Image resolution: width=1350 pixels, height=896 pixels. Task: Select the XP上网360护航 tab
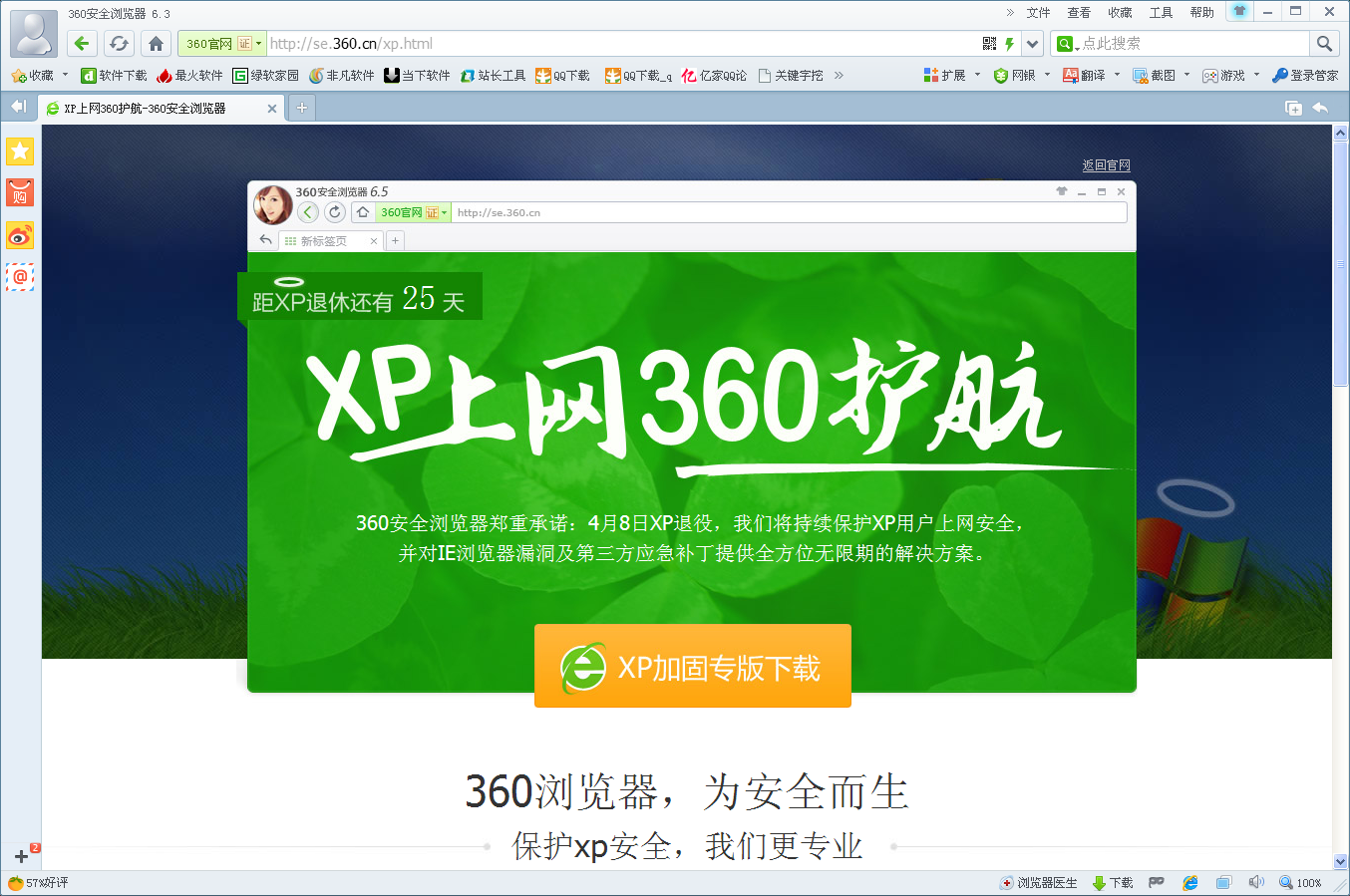(x=162, y=108)
